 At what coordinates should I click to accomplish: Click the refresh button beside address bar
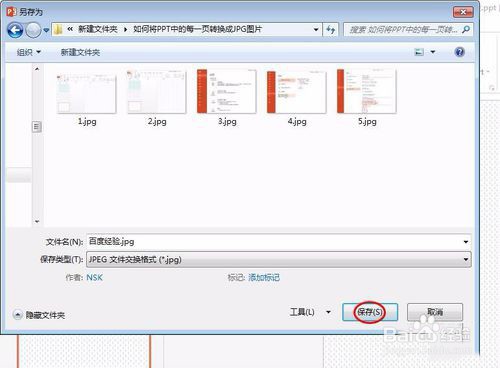(330, 30)
